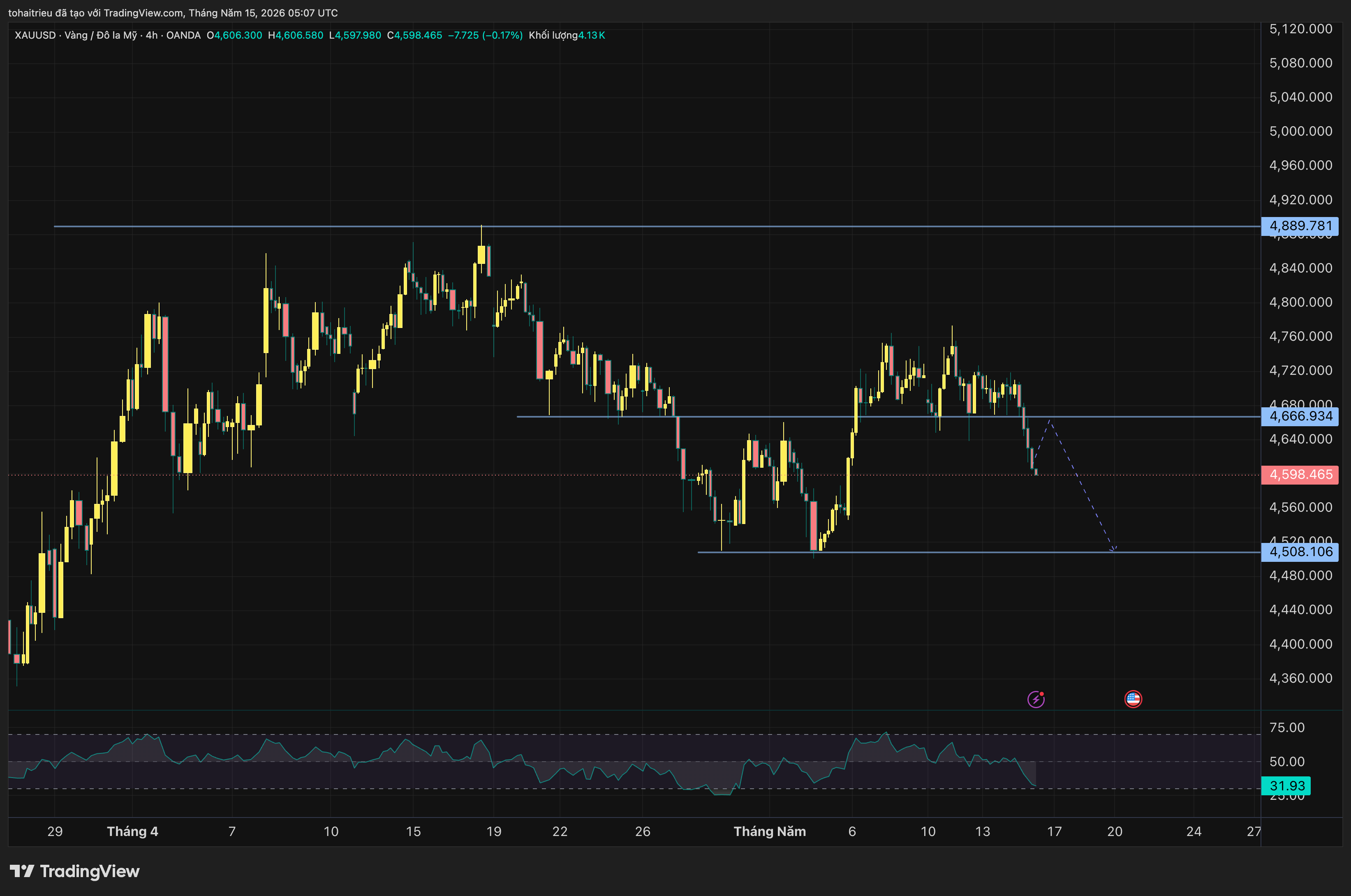Select the 4,889.781 price label
This screenshot has width=1351, height=896.
pos(1300,226)
